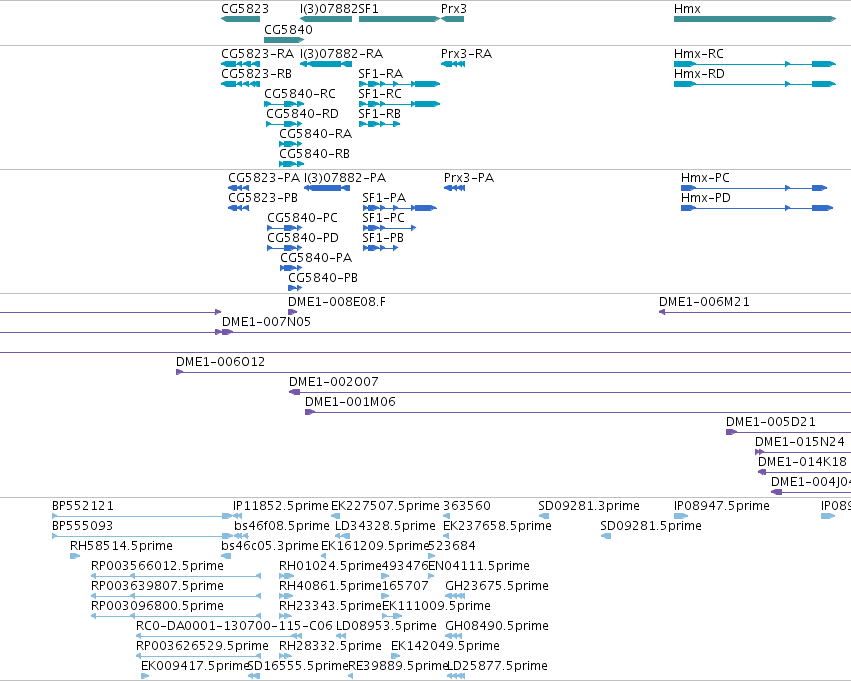Click the EK142049.5prime EST
The width and height of the screenshot is (851, 681).
click(x=395, y=656)
